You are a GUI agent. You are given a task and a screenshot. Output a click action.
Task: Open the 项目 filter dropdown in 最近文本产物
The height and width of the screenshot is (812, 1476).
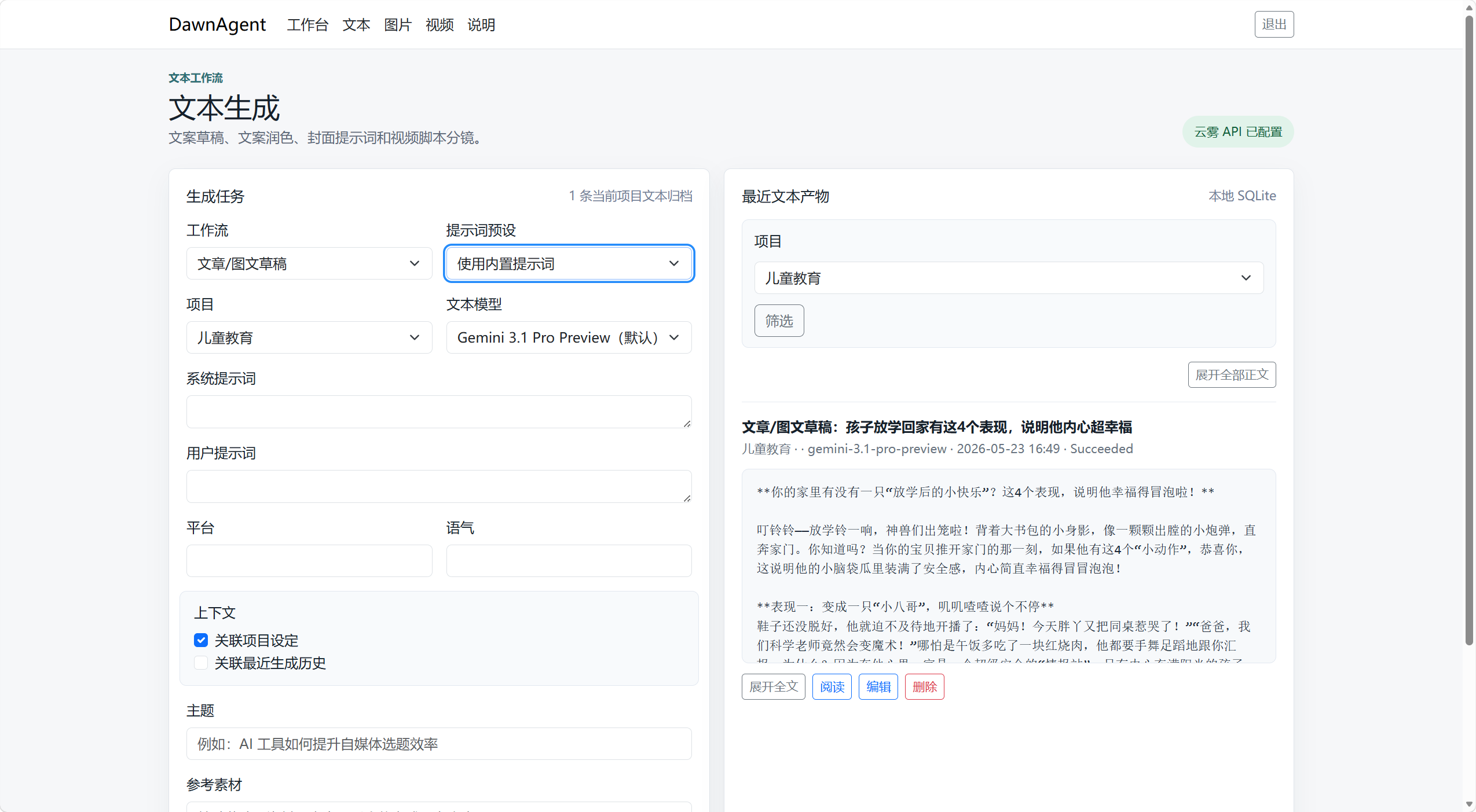[x=1009, y=278]
